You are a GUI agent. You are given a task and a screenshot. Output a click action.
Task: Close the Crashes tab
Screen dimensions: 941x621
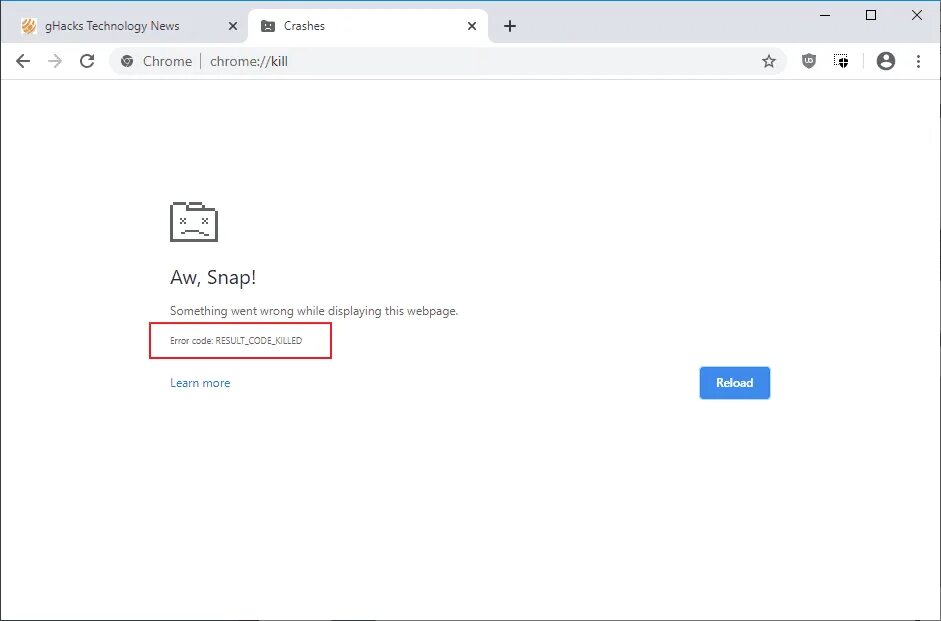point(472,26)
